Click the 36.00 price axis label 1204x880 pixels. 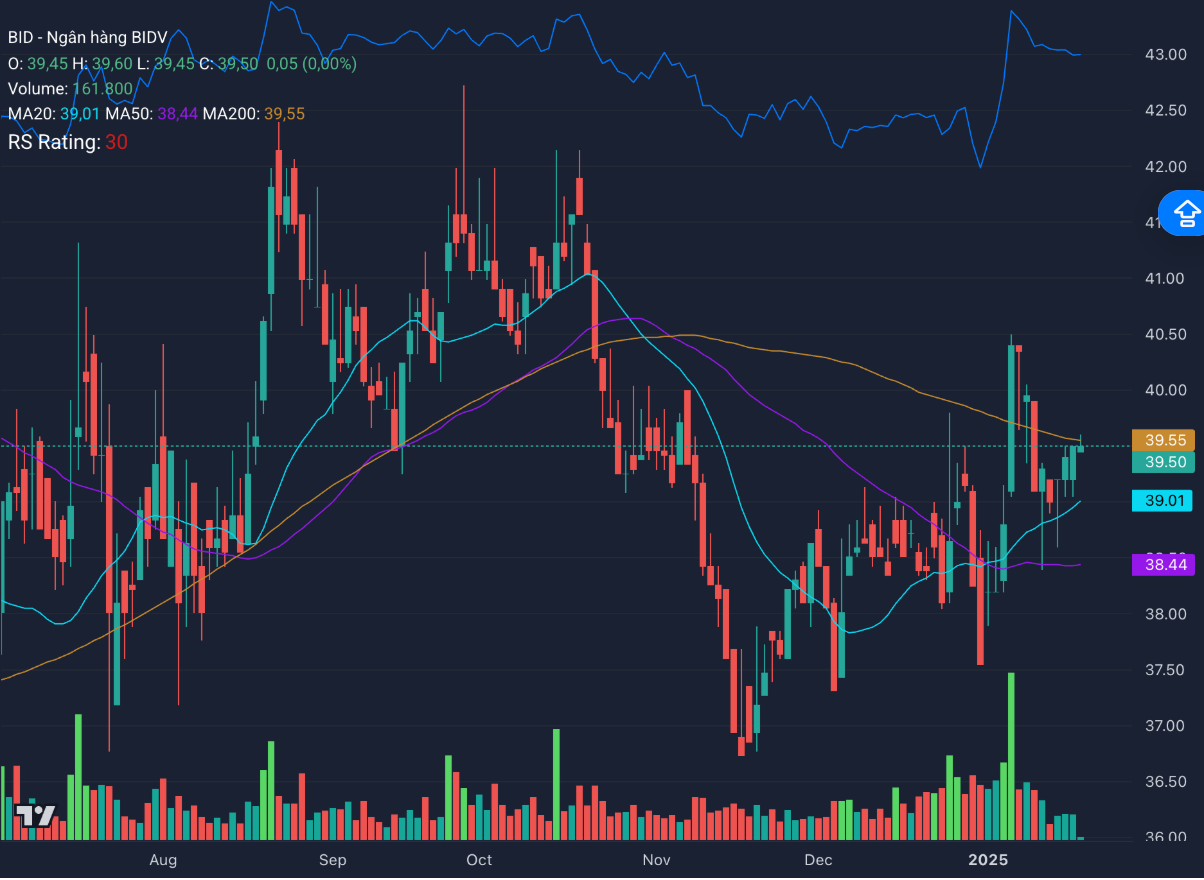[x=1165, y=838]
